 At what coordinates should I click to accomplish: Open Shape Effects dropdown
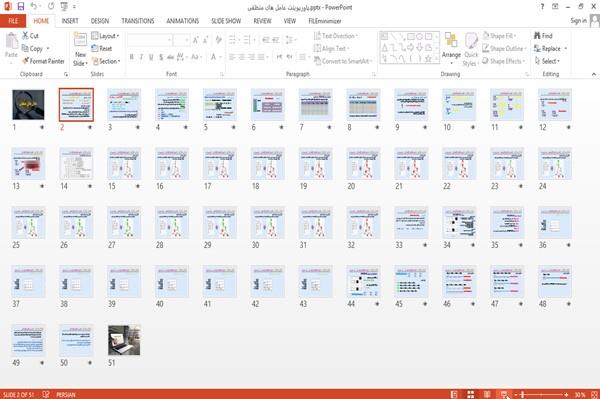pyautogui.click(x=503, y=61)
